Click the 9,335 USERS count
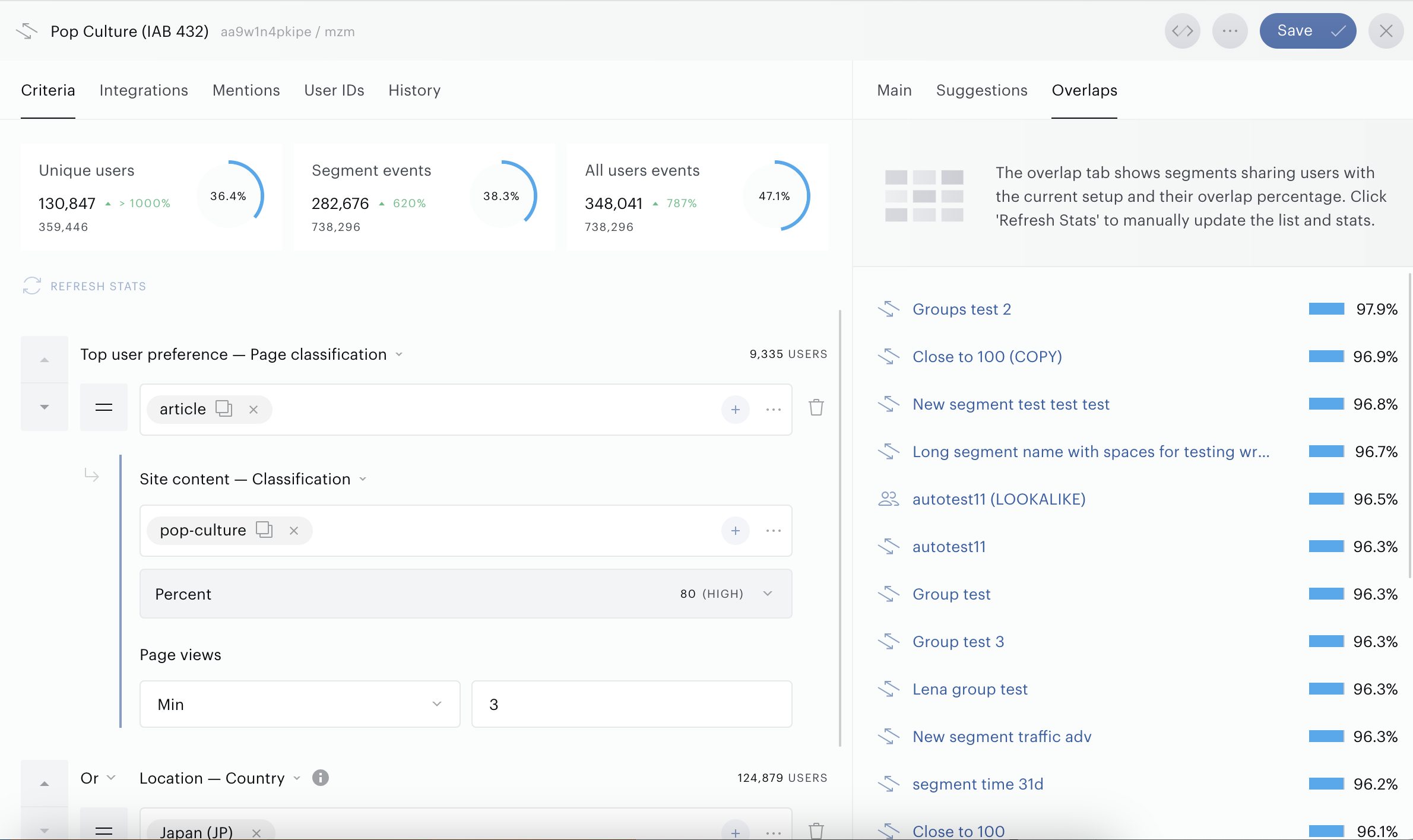This screenshot has height=840, width=1413. click(788, 354)
